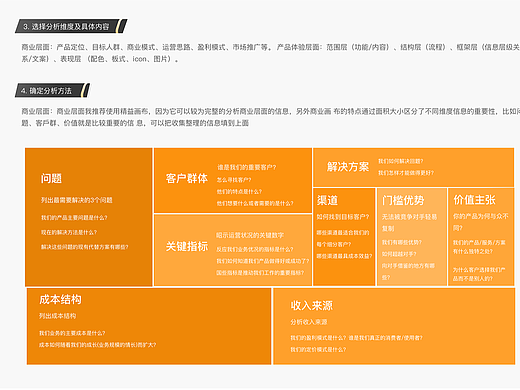Viewport: 520px width, 390px height.
Task: Select the "问题" box title
Action: (51, 178)
